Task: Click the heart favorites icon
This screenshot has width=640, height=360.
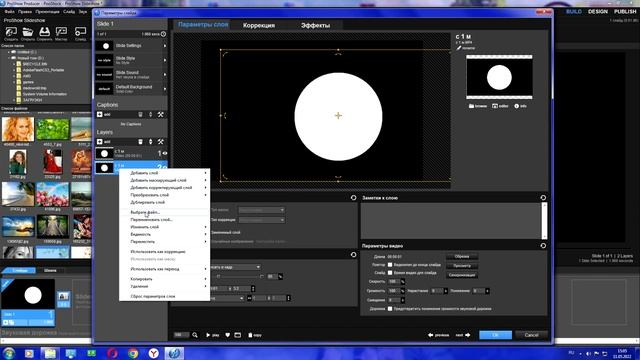Action: (227, 335)
